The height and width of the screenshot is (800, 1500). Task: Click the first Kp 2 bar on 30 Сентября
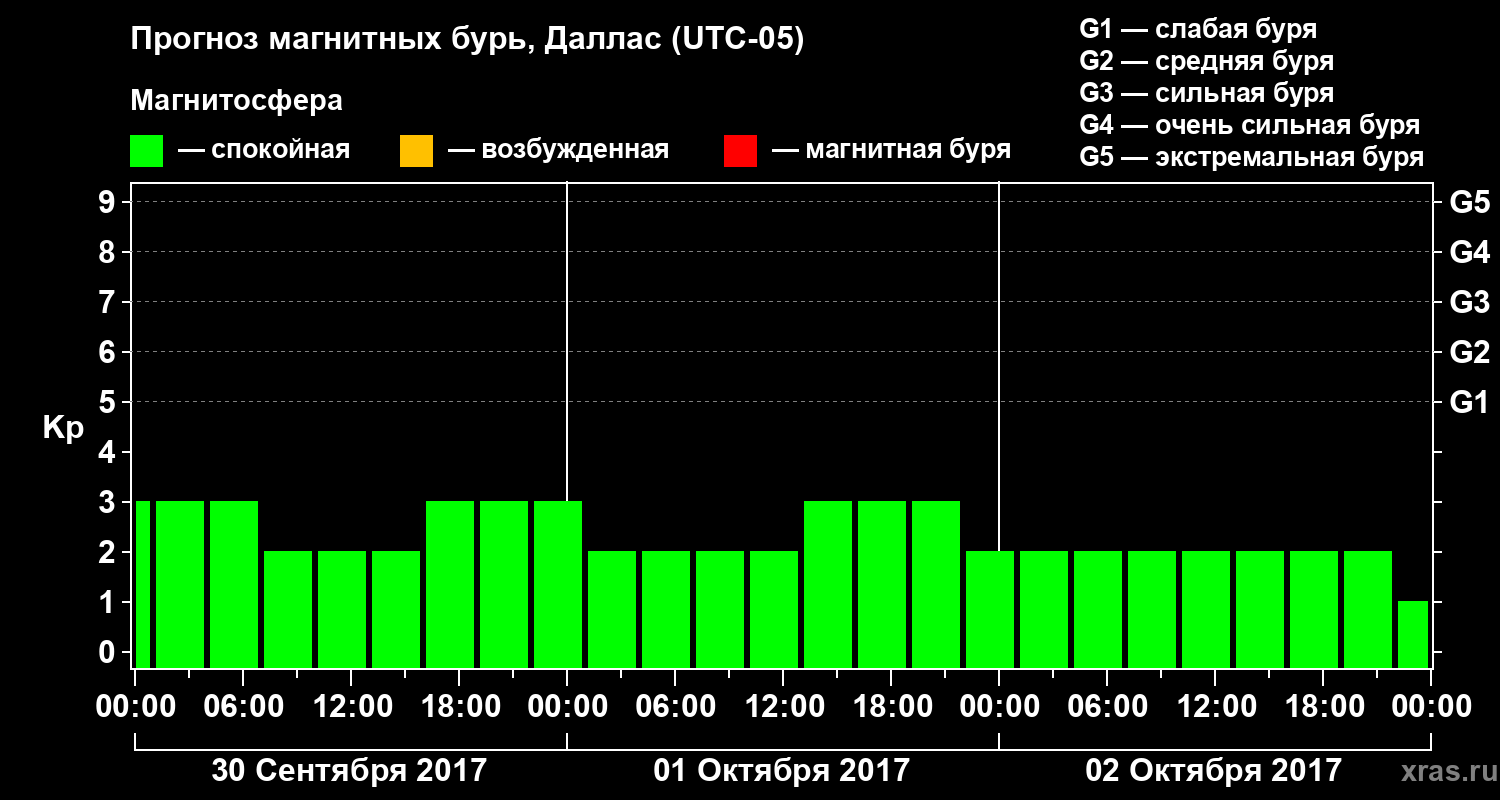pyautogui.click(x=288, y=609)
